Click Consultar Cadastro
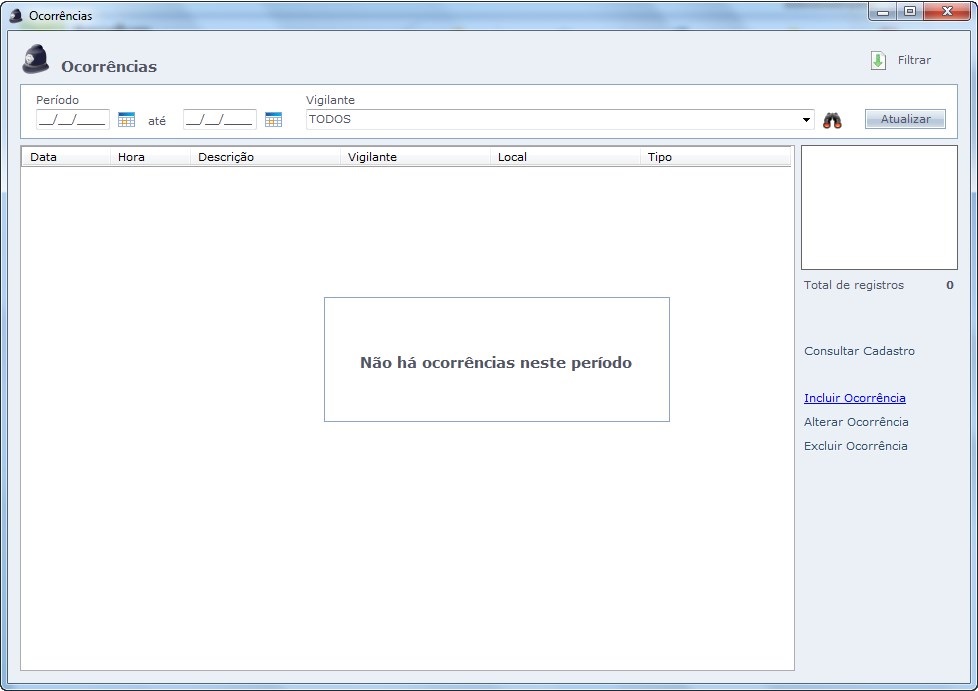The width and height of the screenshot is (978, 691). 859,351
